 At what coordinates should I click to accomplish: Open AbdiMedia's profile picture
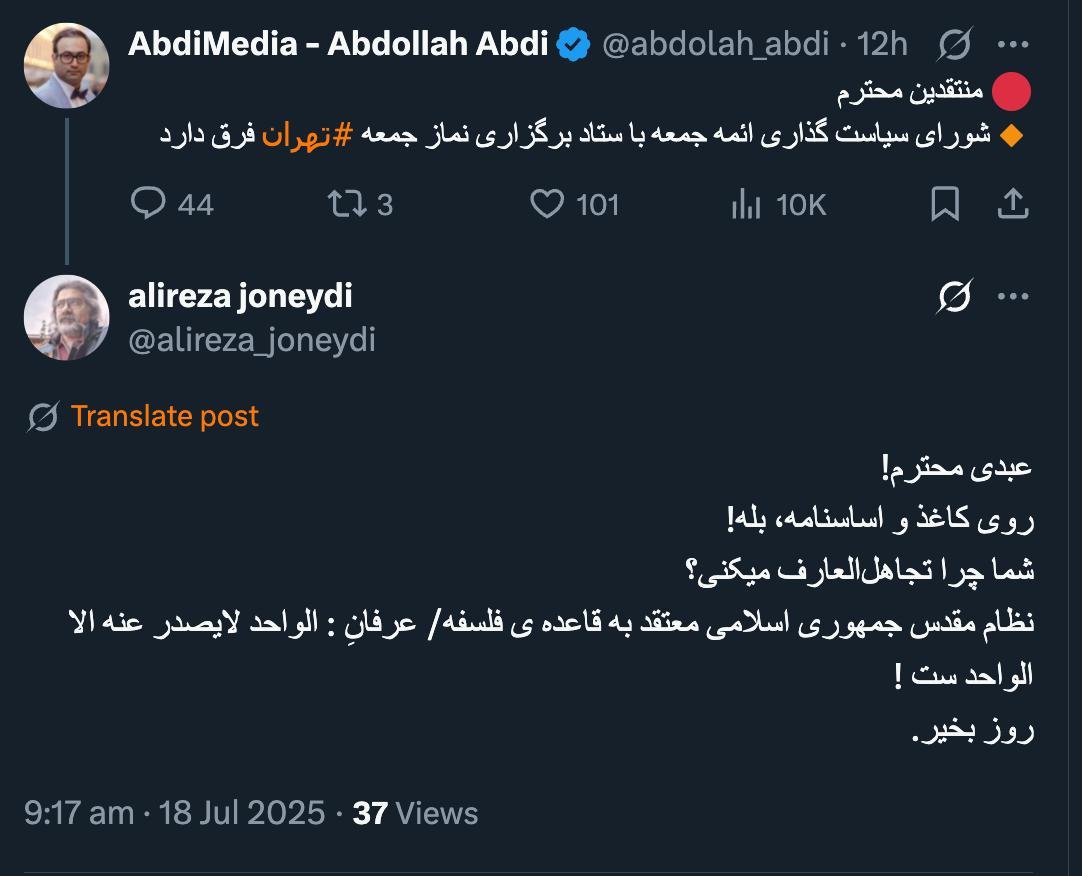coord(66,65)
